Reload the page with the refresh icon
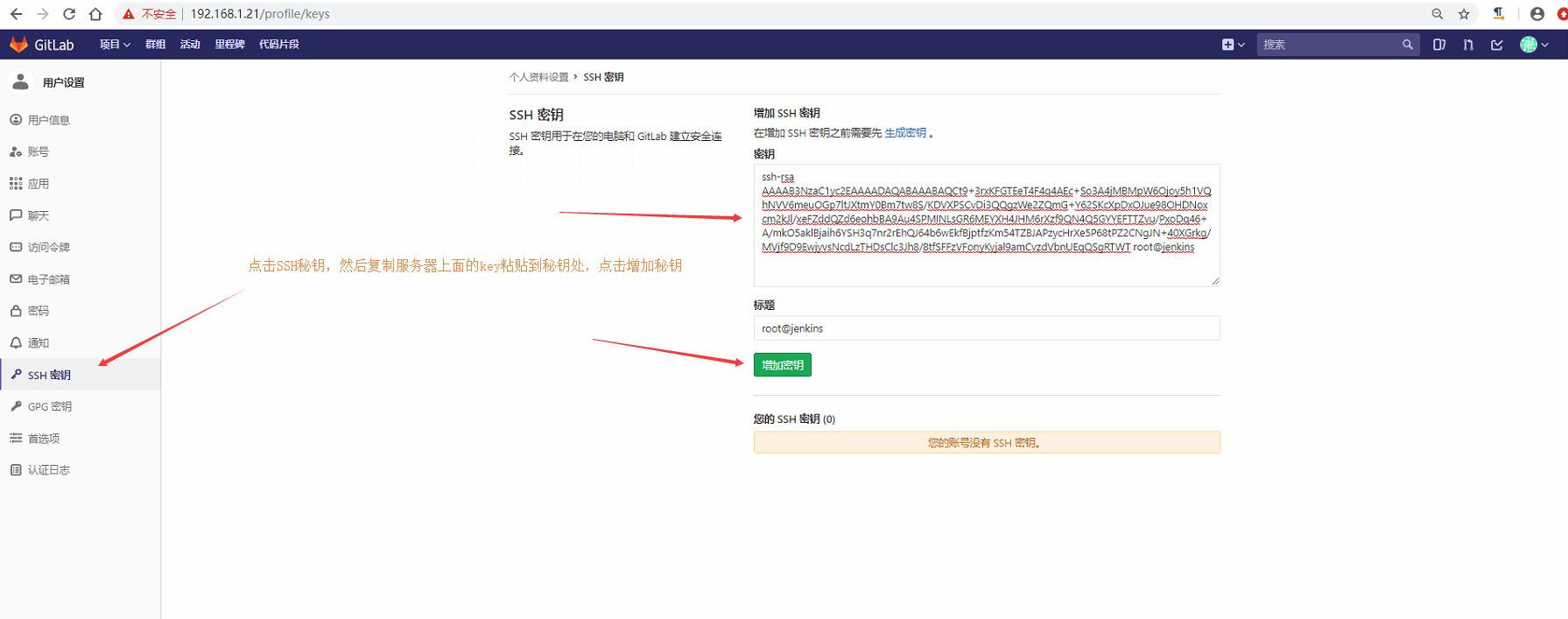The width and height of the screenshot is (1568, 619). [x=69, y=14]
